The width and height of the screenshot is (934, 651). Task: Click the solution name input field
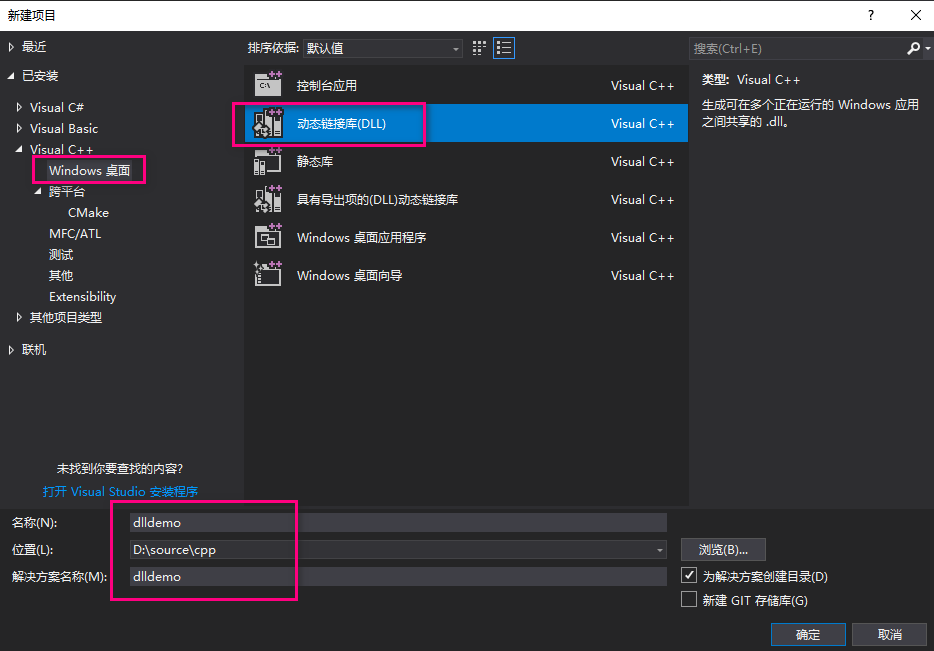398,577
